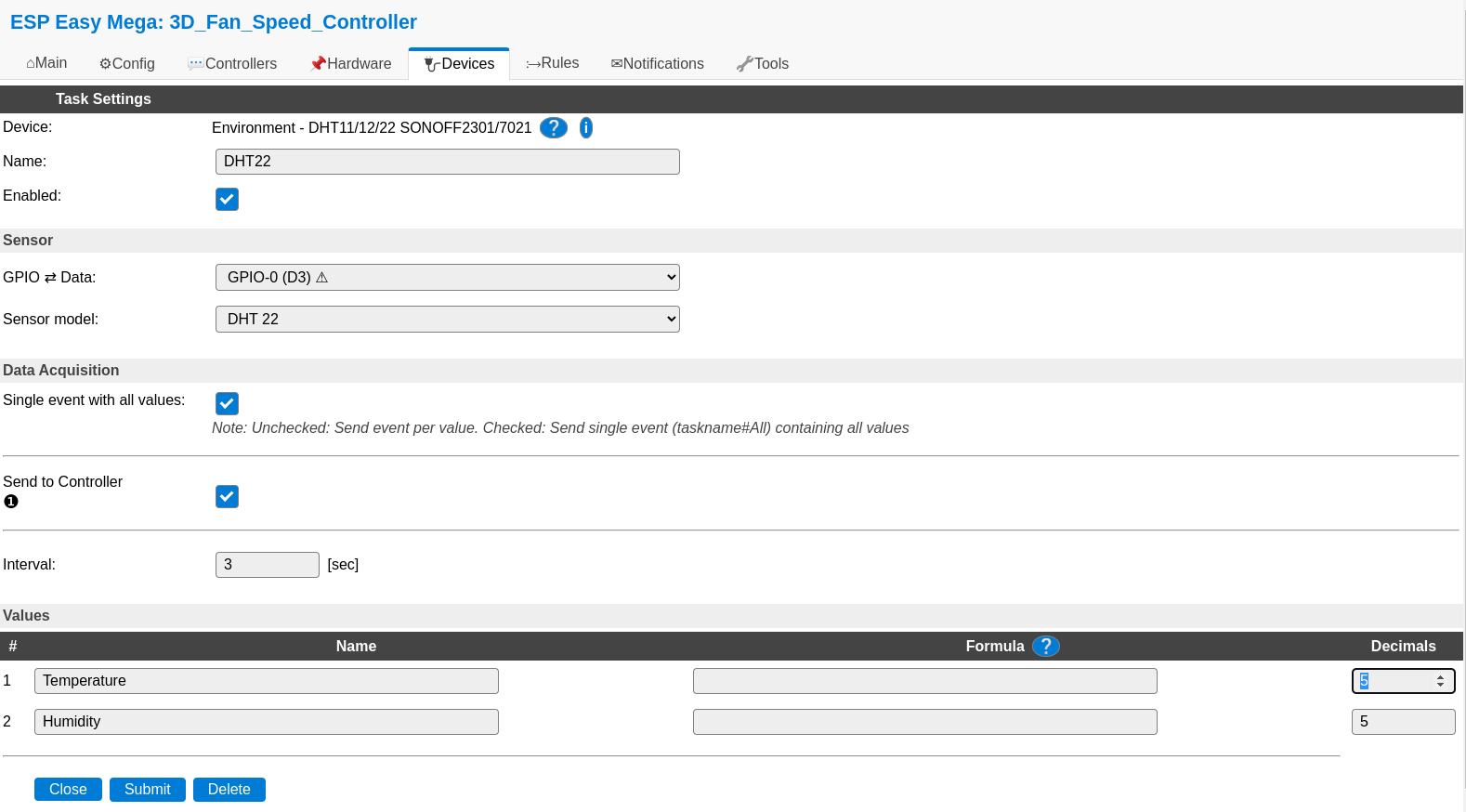This screenshot has height=812, width=1466.
Task: Click the Interval seconds input field
Action: point(268,565)
